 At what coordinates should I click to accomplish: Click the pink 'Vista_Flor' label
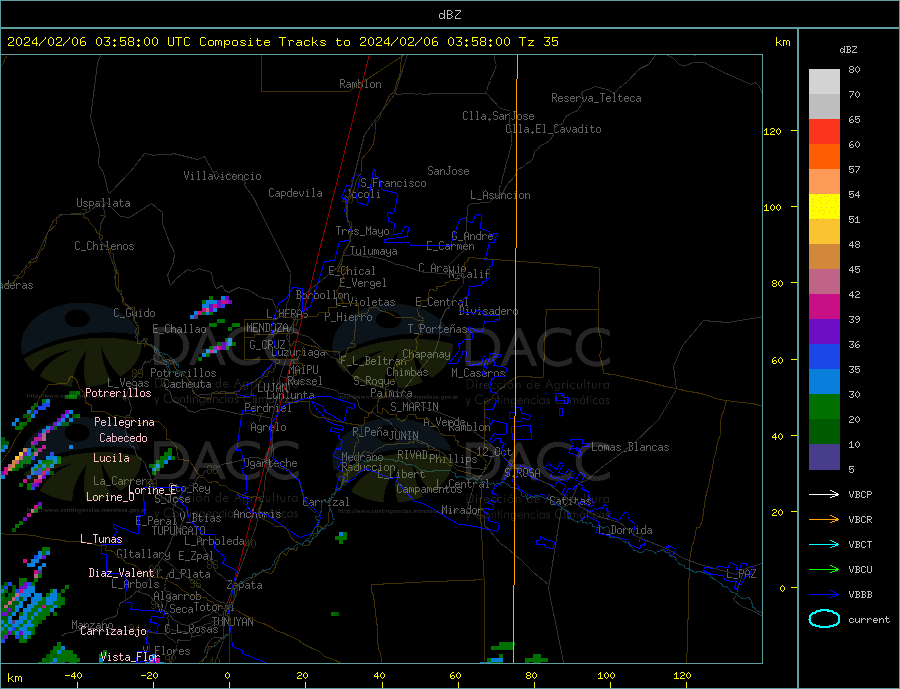129,657
